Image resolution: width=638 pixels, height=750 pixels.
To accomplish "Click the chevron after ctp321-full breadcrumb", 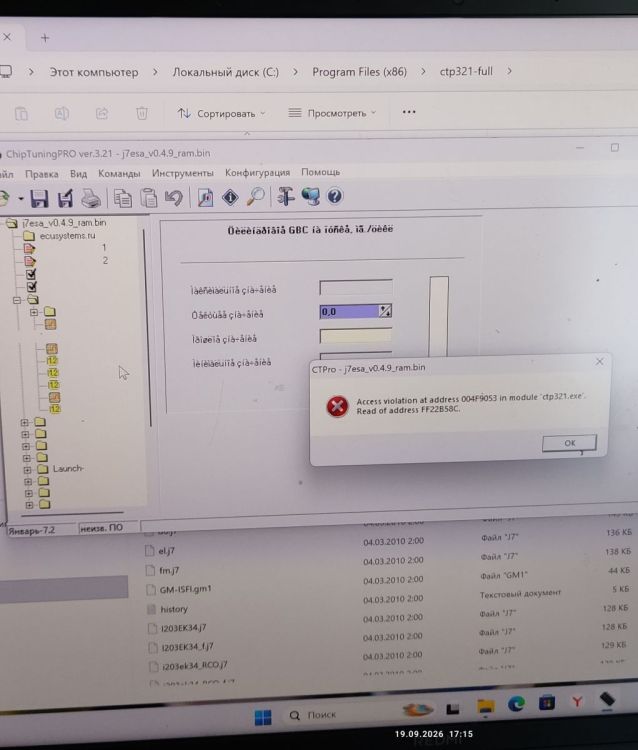I will (509, 71).
